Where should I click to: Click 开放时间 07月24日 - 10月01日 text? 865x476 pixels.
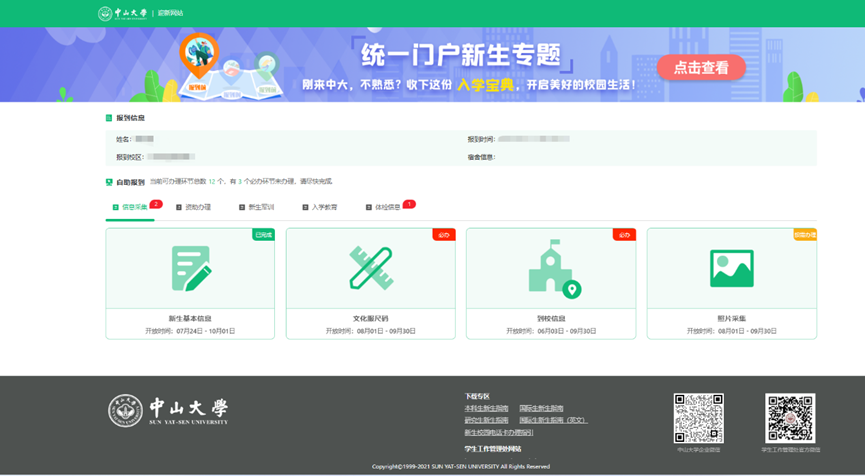190,331
